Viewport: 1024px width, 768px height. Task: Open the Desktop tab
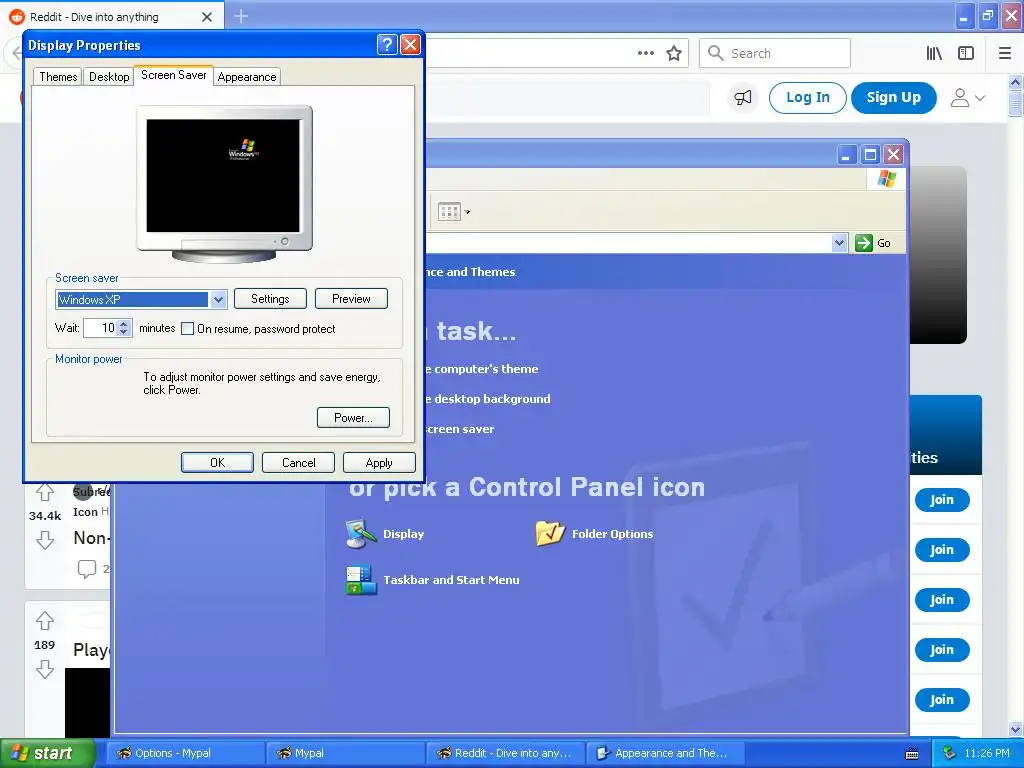tap(109, 77)
